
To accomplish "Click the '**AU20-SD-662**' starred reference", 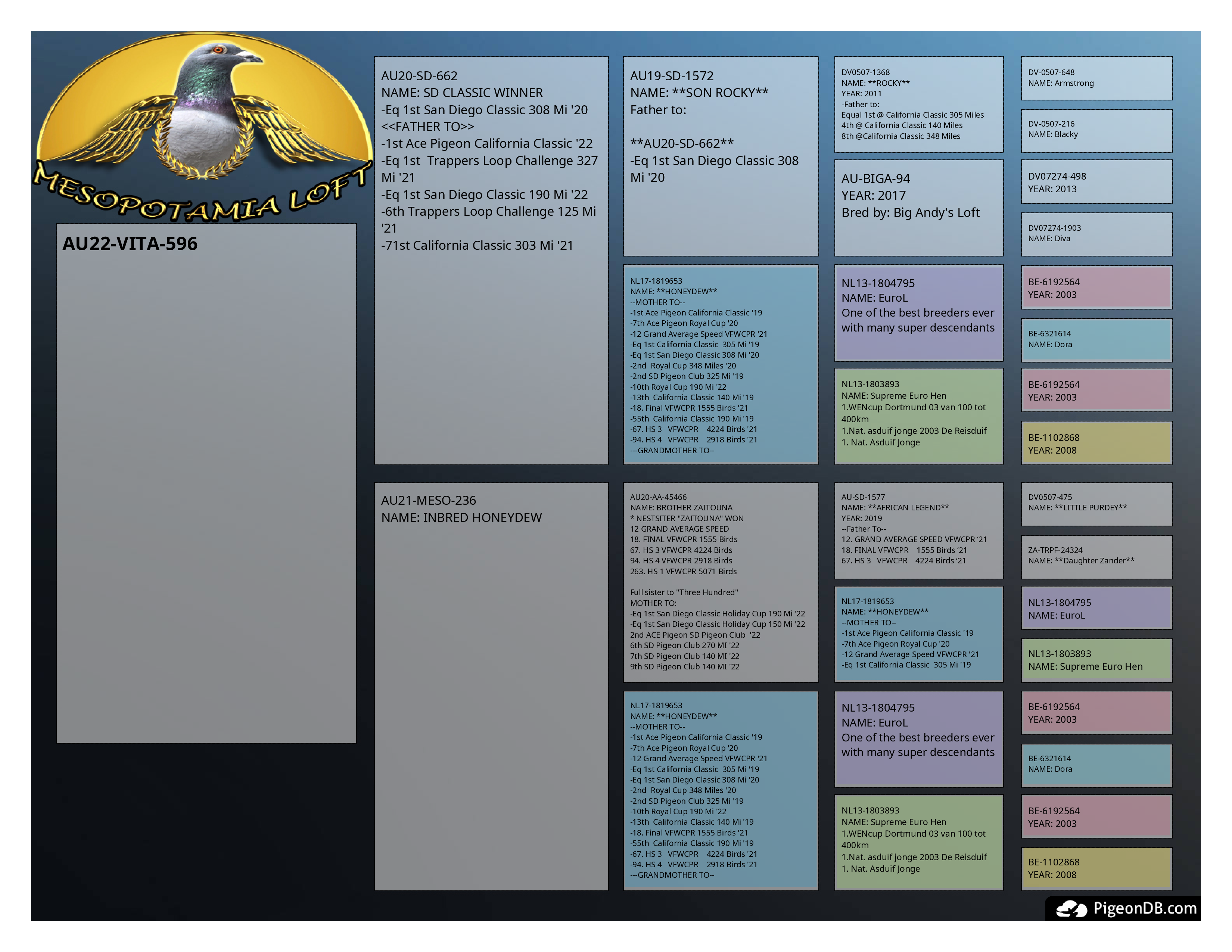I will pyautogui.click(x=682, y=144).
